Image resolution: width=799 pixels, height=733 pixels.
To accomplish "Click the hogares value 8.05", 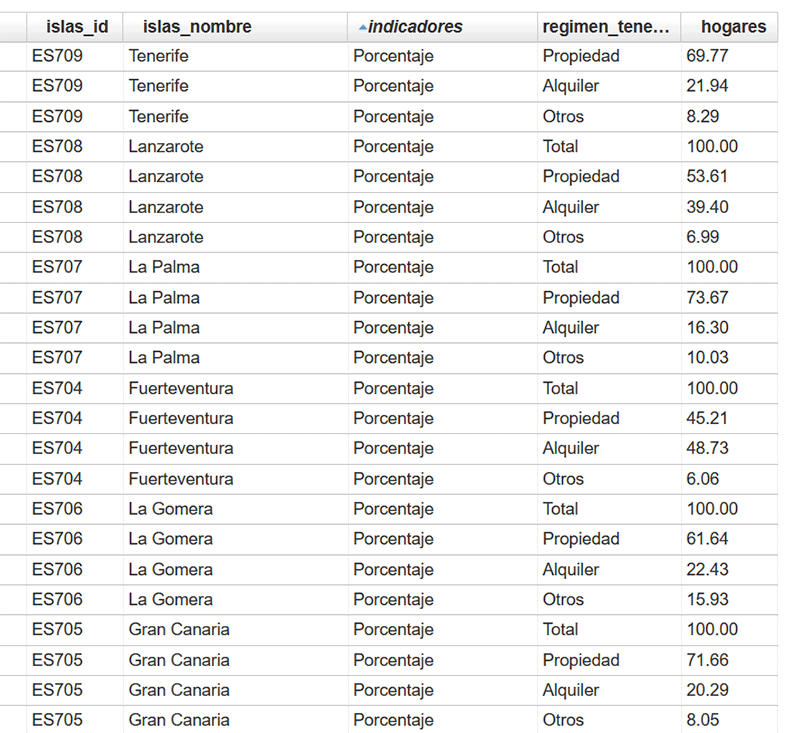I will (x=702, y=720).
